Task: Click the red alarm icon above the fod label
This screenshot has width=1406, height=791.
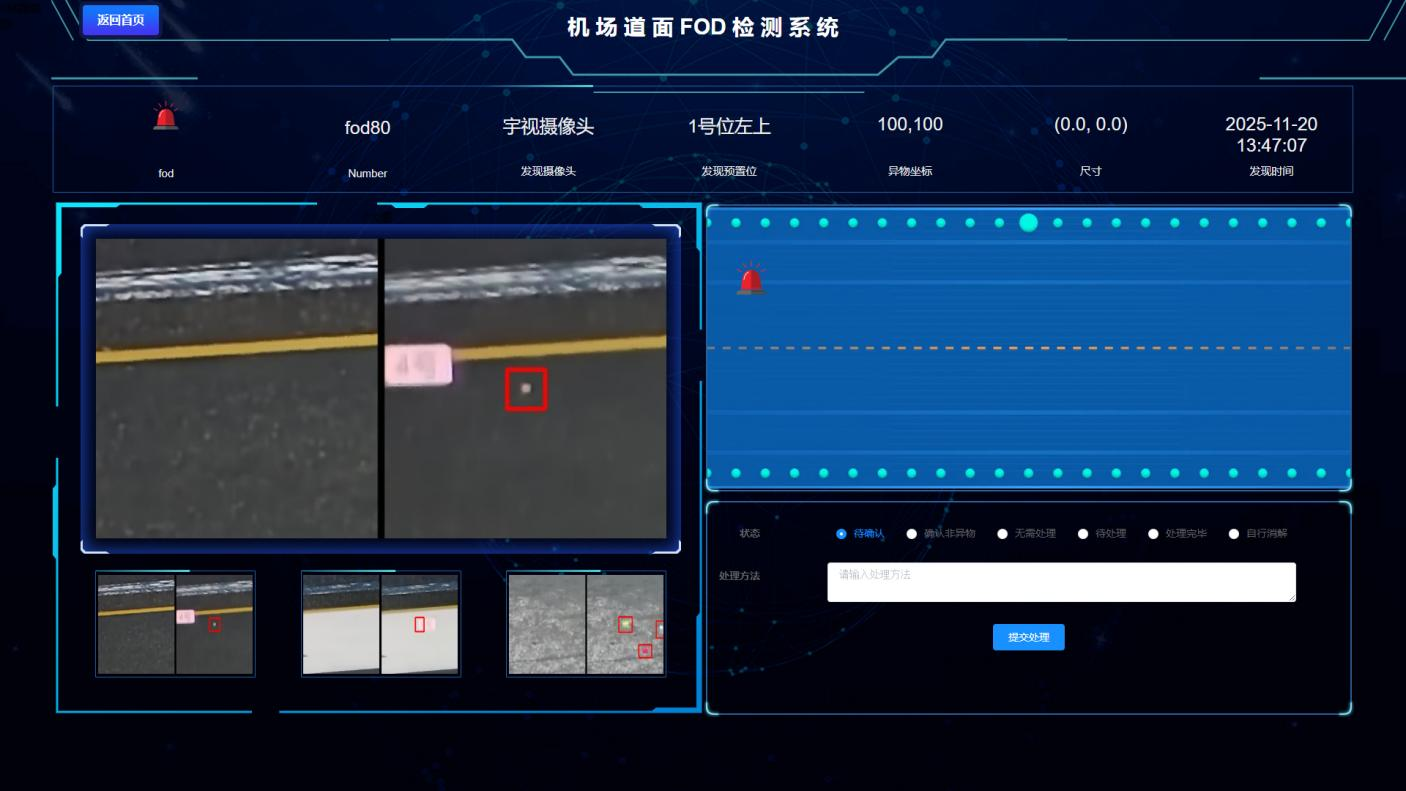Action: (x=166, y=117)
